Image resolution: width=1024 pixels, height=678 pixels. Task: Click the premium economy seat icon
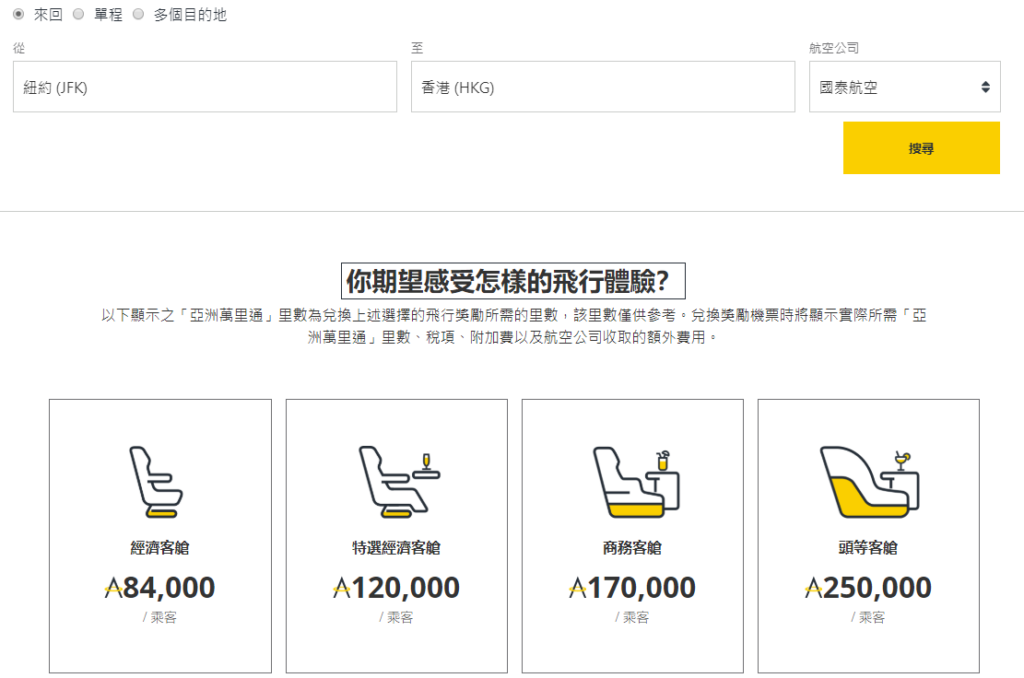(x=400, y=482)
